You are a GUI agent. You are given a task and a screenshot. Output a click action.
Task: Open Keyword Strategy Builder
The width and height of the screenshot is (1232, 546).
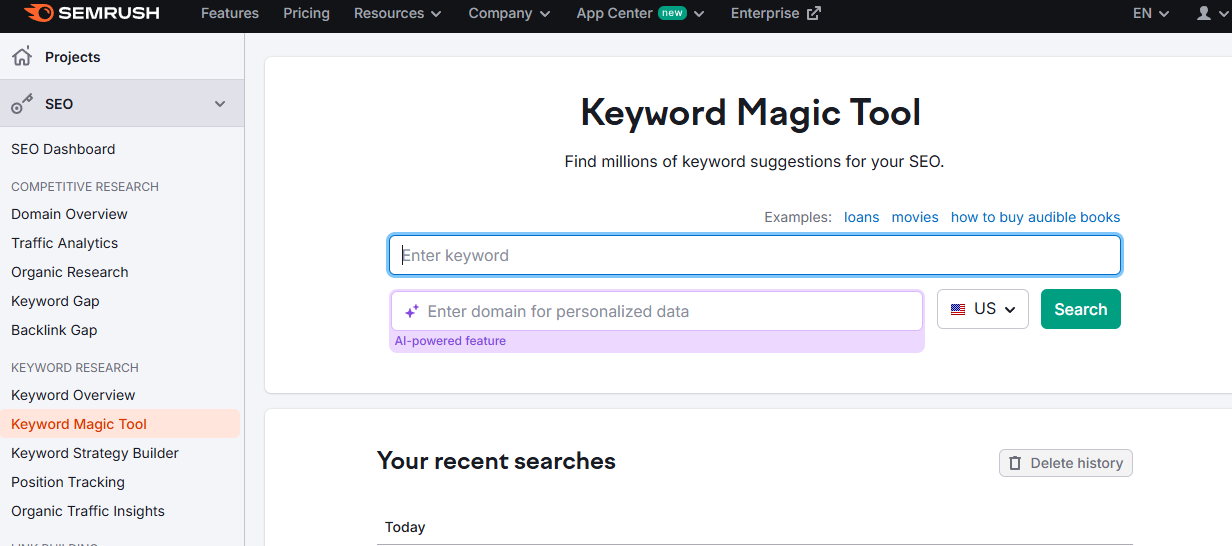coord(95,453)
